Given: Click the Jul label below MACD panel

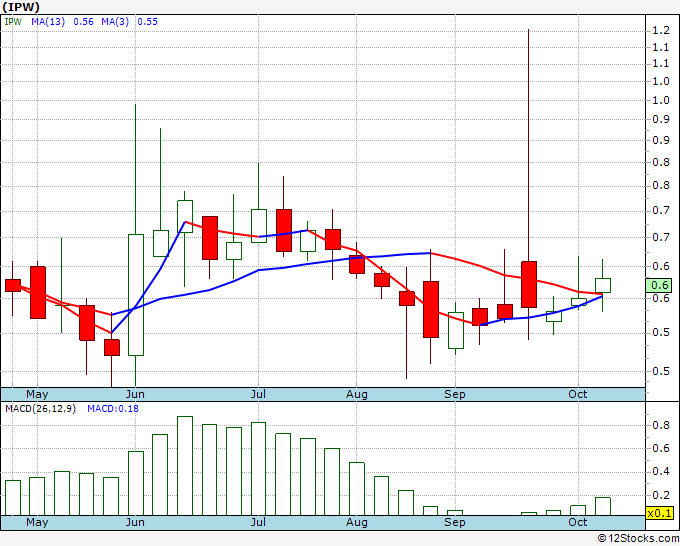Looking at the screenshot, I should (x=259, y=523).
